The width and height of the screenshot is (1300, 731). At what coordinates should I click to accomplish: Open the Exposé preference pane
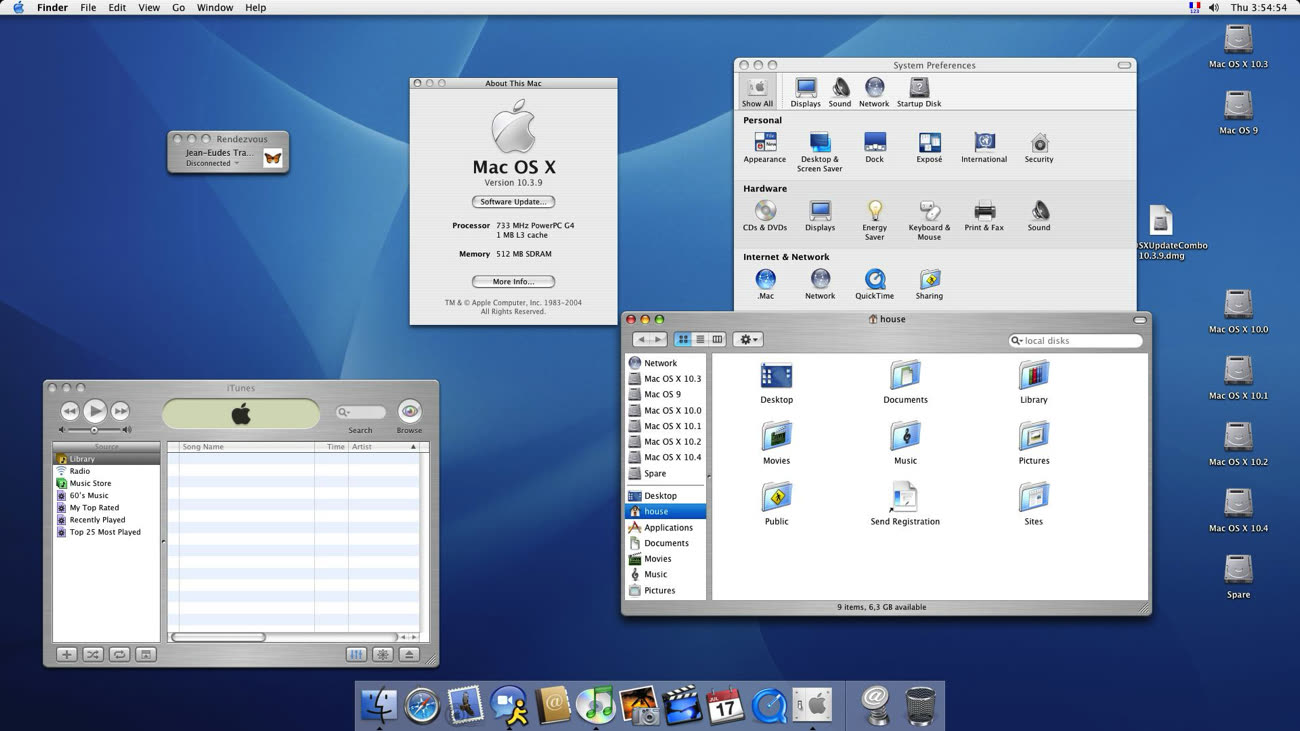click(929, 144)
